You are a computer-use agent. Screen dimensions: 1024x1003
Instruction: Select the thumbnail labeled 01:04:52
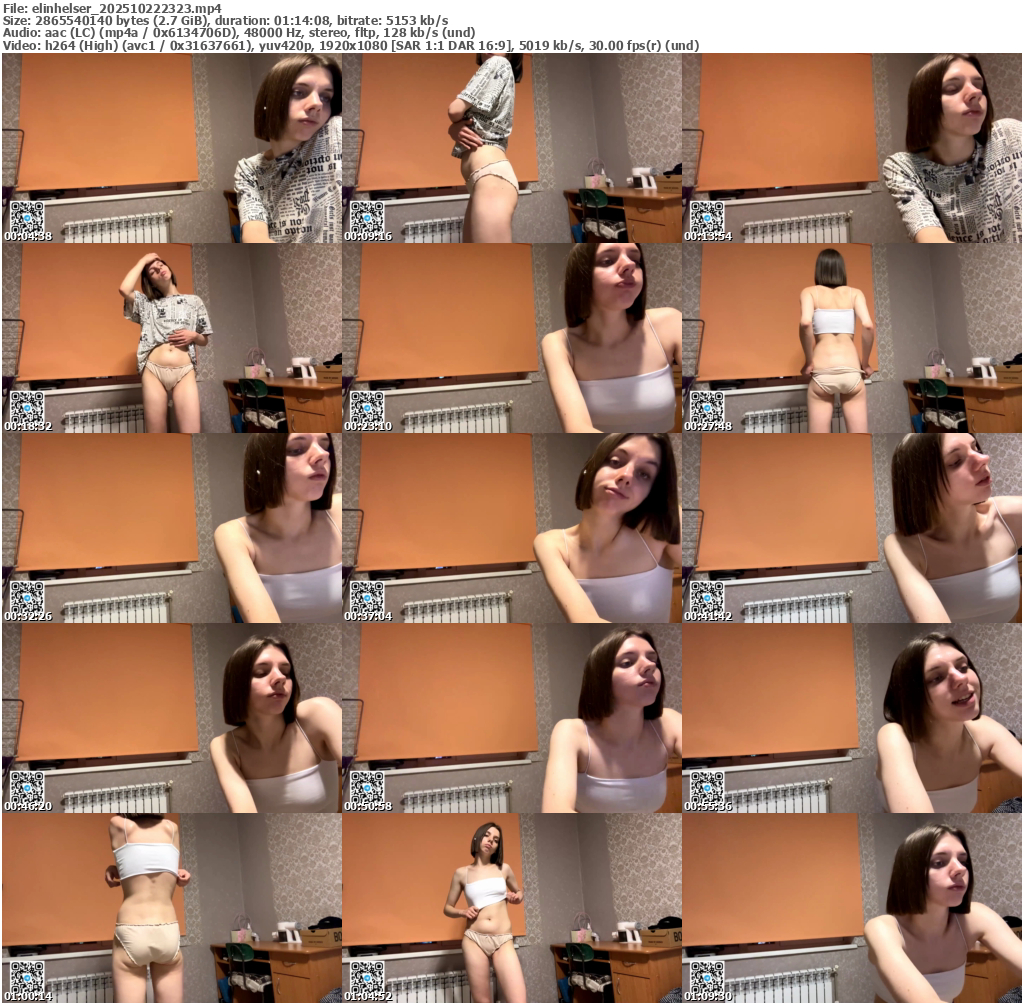click(512, 908)
